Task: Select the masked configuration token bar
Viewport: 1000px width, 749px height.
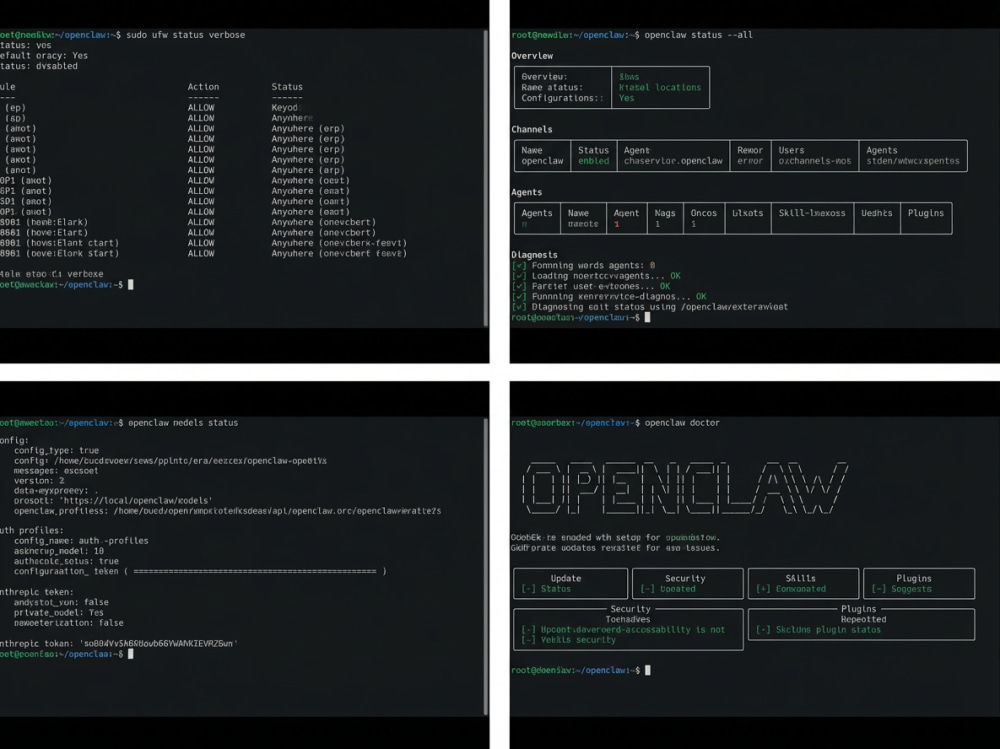Action: pos(255,571)
